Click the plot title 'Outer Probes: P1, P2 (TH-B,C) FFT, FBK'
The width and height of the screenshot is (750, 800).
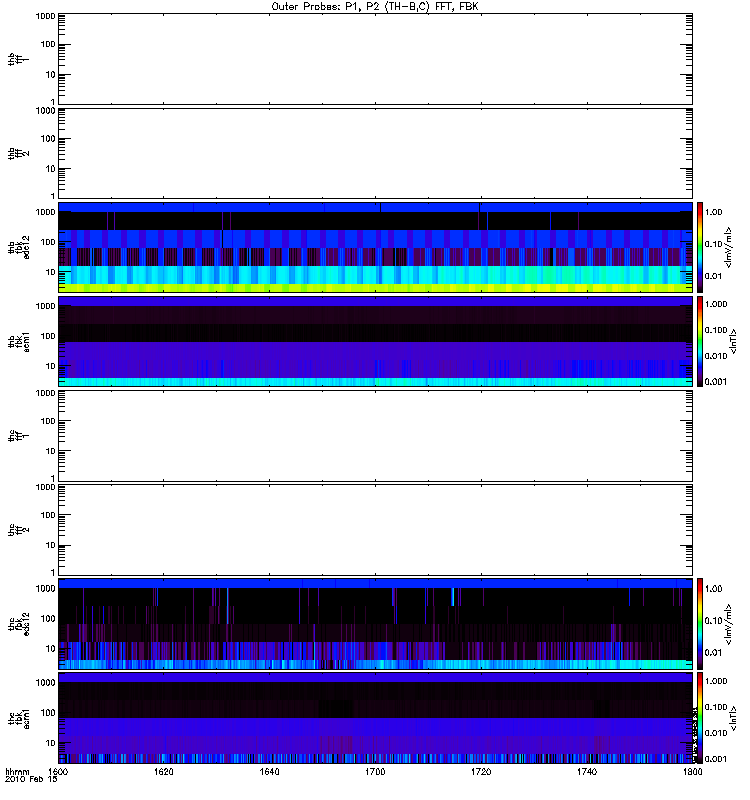[x=375, y=7]
